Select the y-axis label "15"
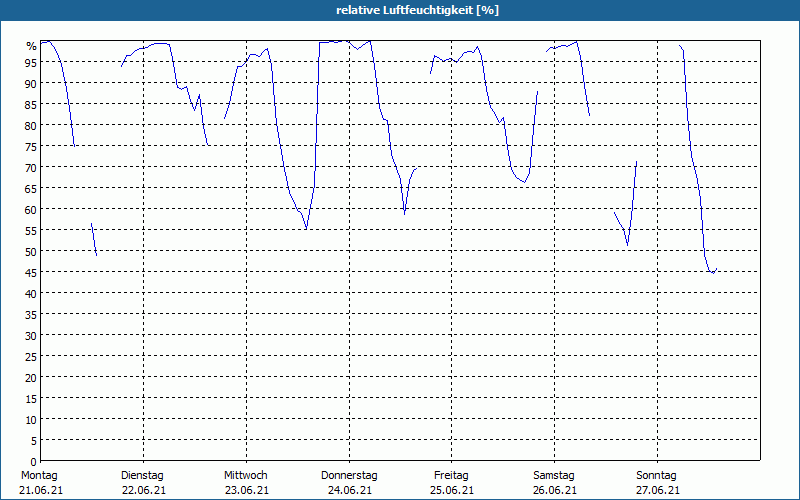 click(31, 399)
